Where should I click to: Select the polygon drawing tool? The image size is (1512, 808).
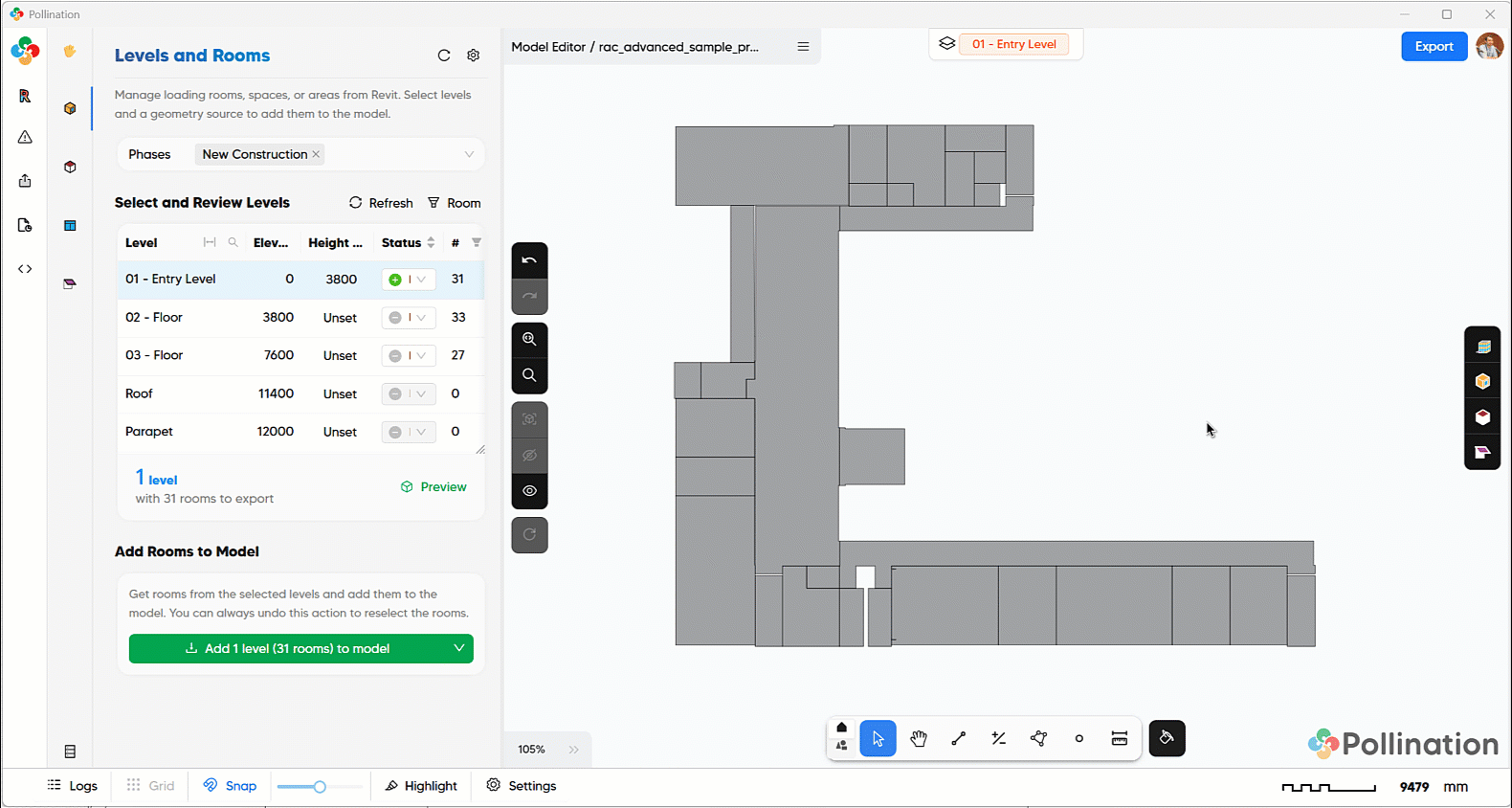pos(1039,738)
